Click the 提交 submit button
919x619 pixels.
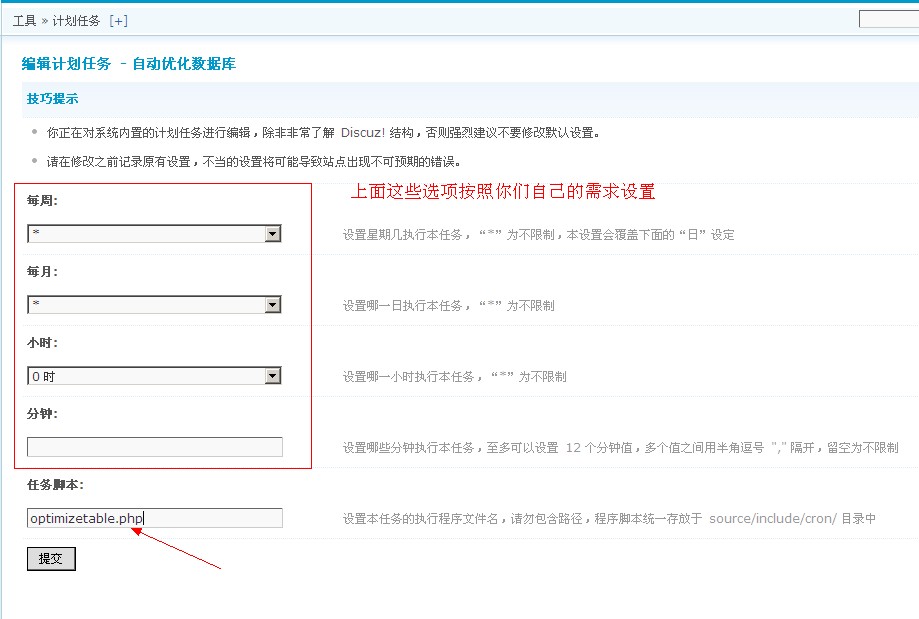(52, 559)
